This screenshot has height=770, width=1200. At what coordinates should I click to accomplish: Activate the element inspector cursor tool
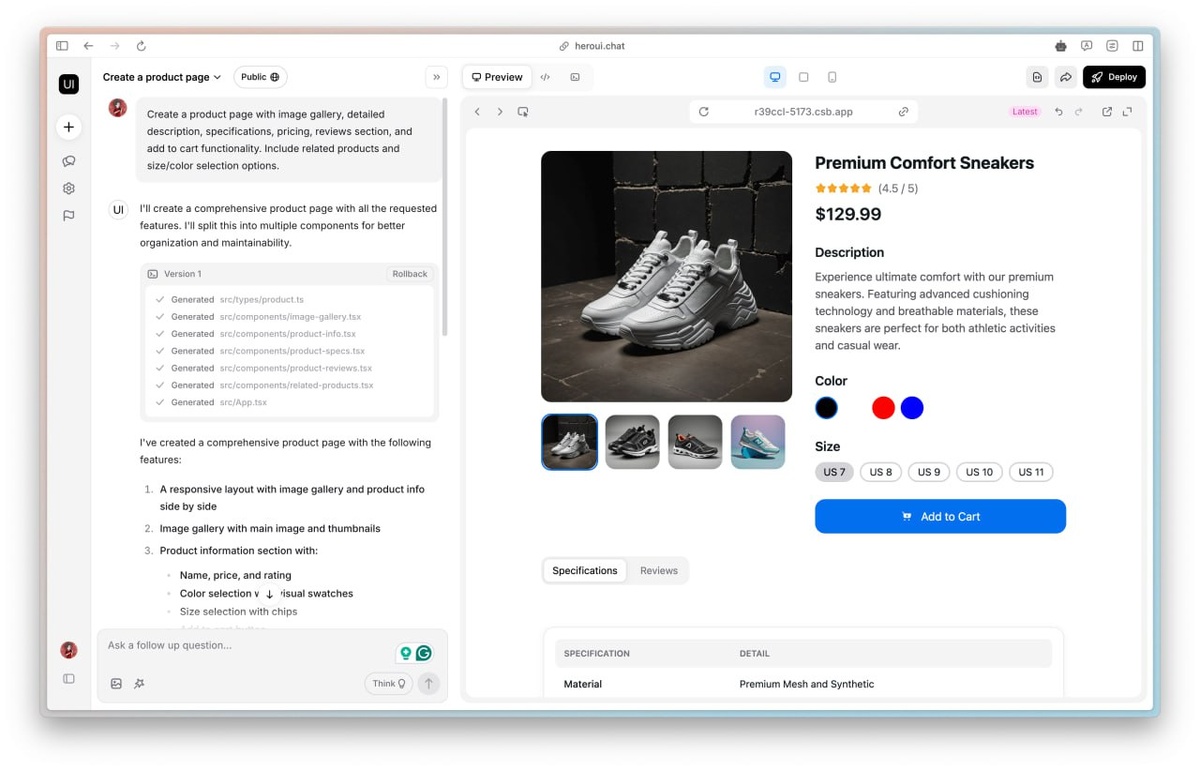pos(523,112)
